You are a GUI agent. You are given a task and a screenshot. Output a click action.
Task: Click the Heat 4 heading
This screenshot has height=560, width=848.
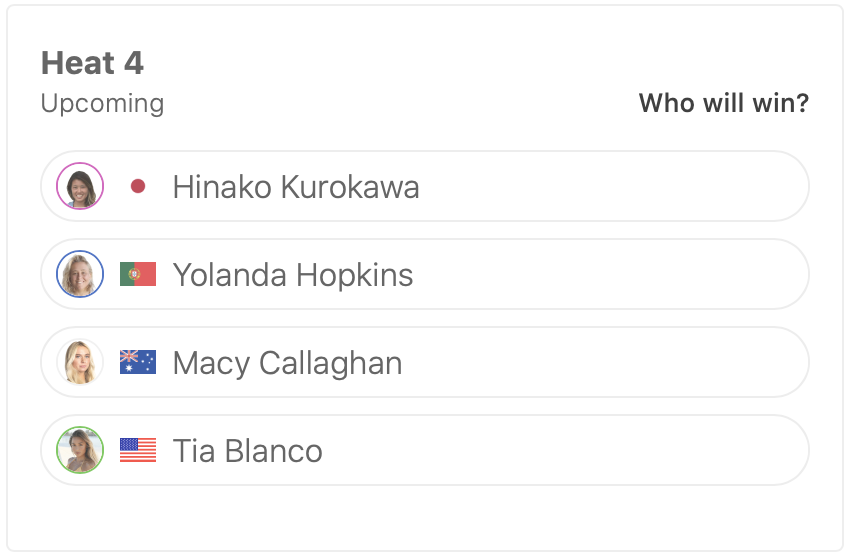(92, 64)
